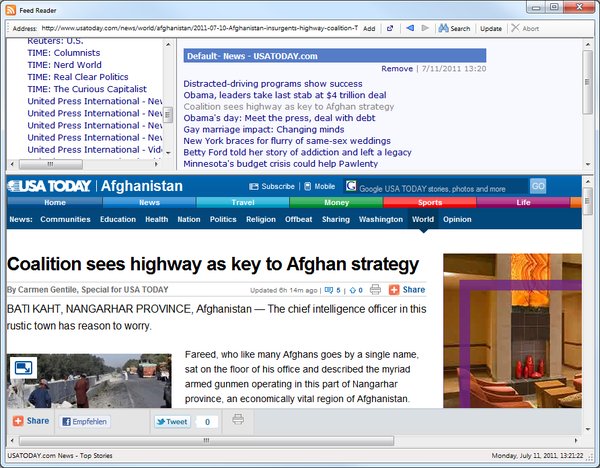Click Default - News - USATODAY.com header
This screenshot has width=600, height=468.
(x=335, y=56)
